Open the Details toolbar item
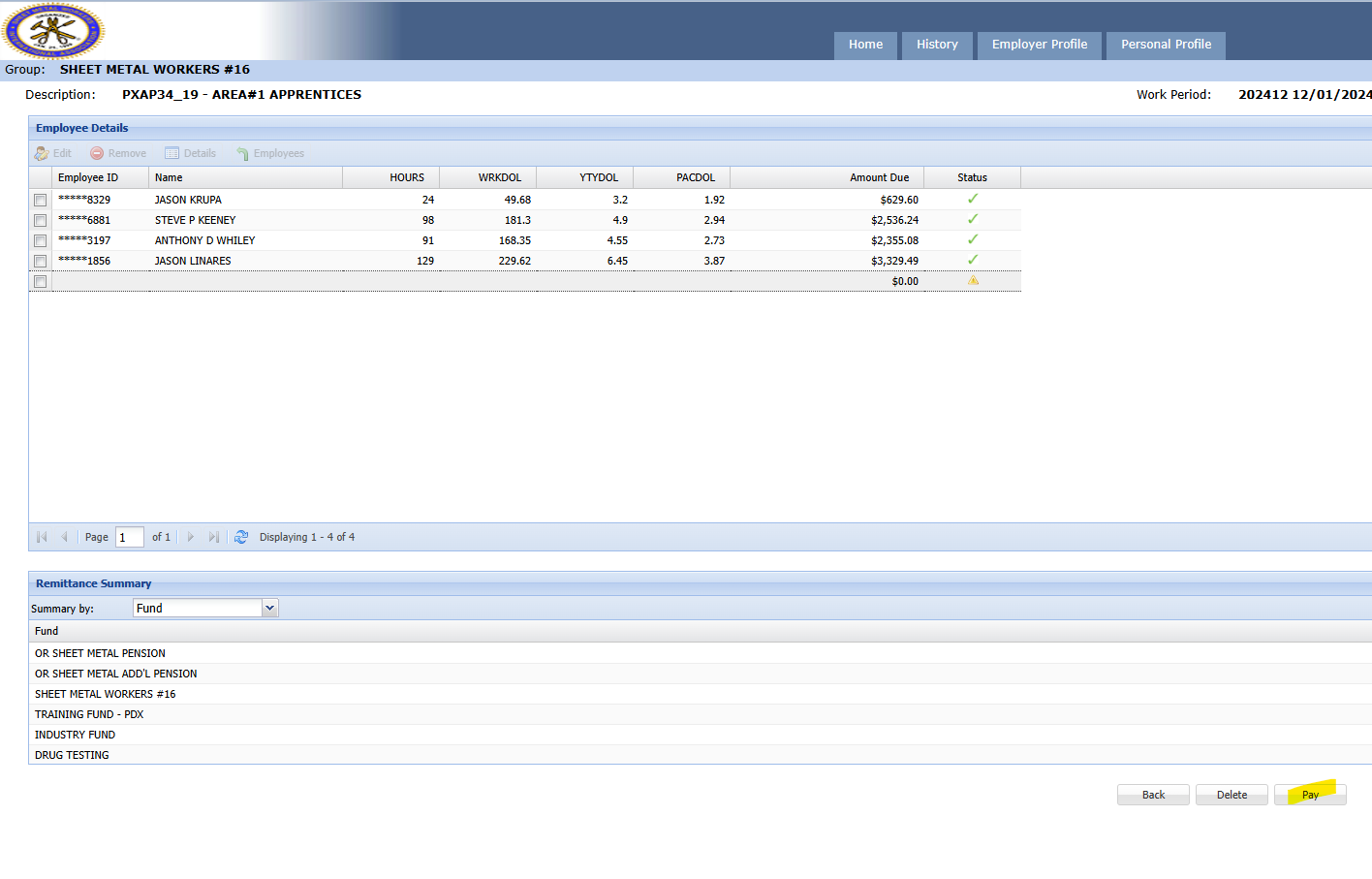 pyautogui.click(x=190, y=153)
